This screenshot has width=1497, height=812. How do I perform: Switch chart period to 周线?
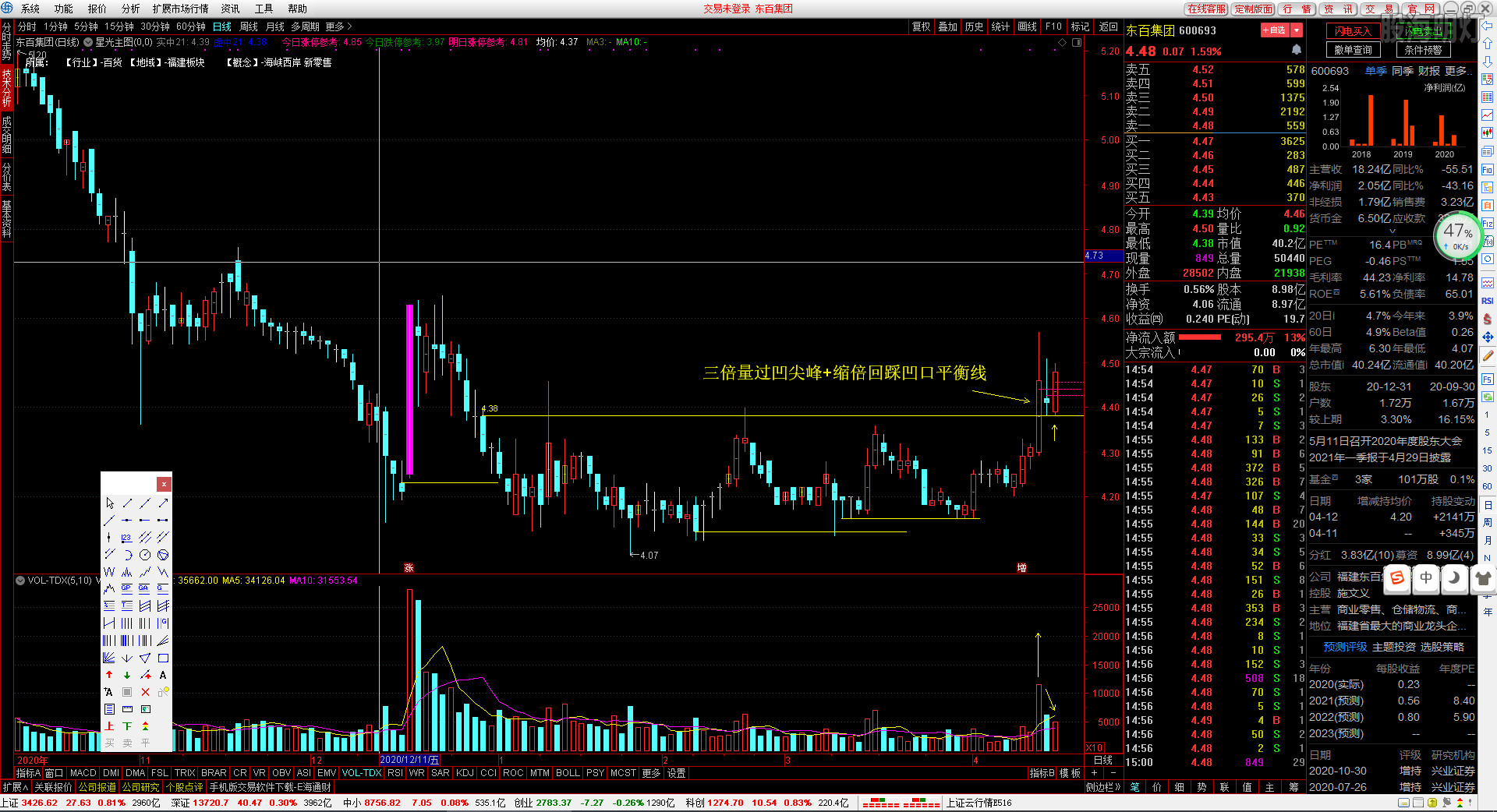tap(249, 26)
